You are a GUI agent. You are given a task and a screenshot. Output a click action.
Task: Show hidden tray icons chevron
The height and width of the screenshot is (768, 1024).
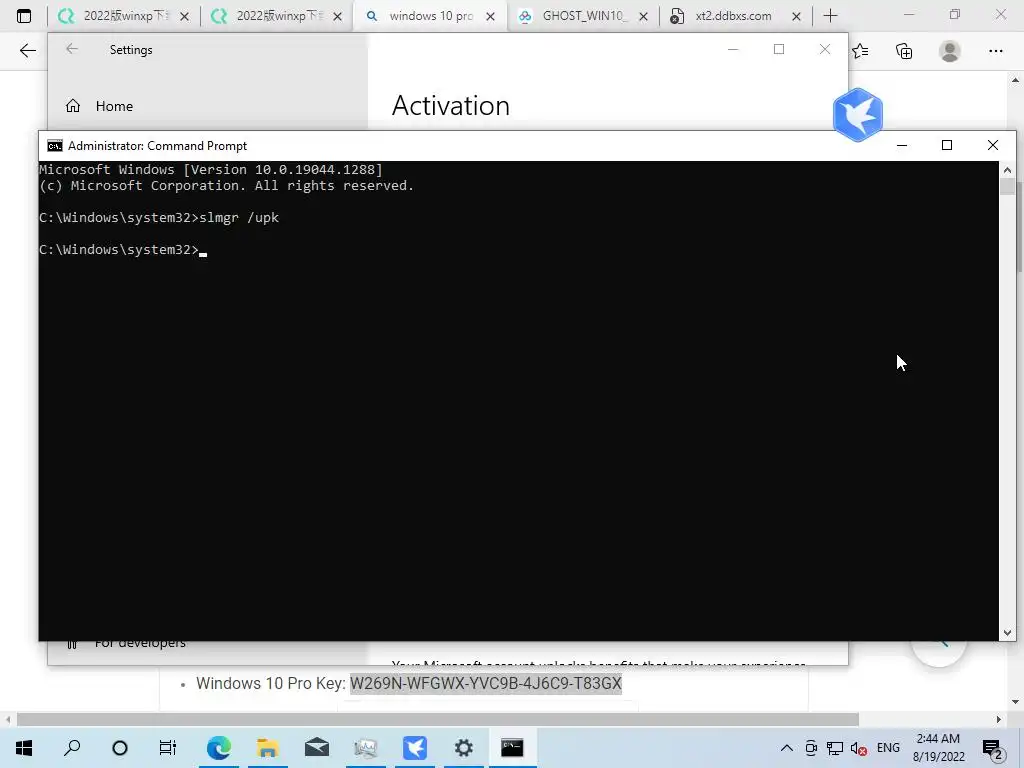pyautogui.click(x=787, y=748)
